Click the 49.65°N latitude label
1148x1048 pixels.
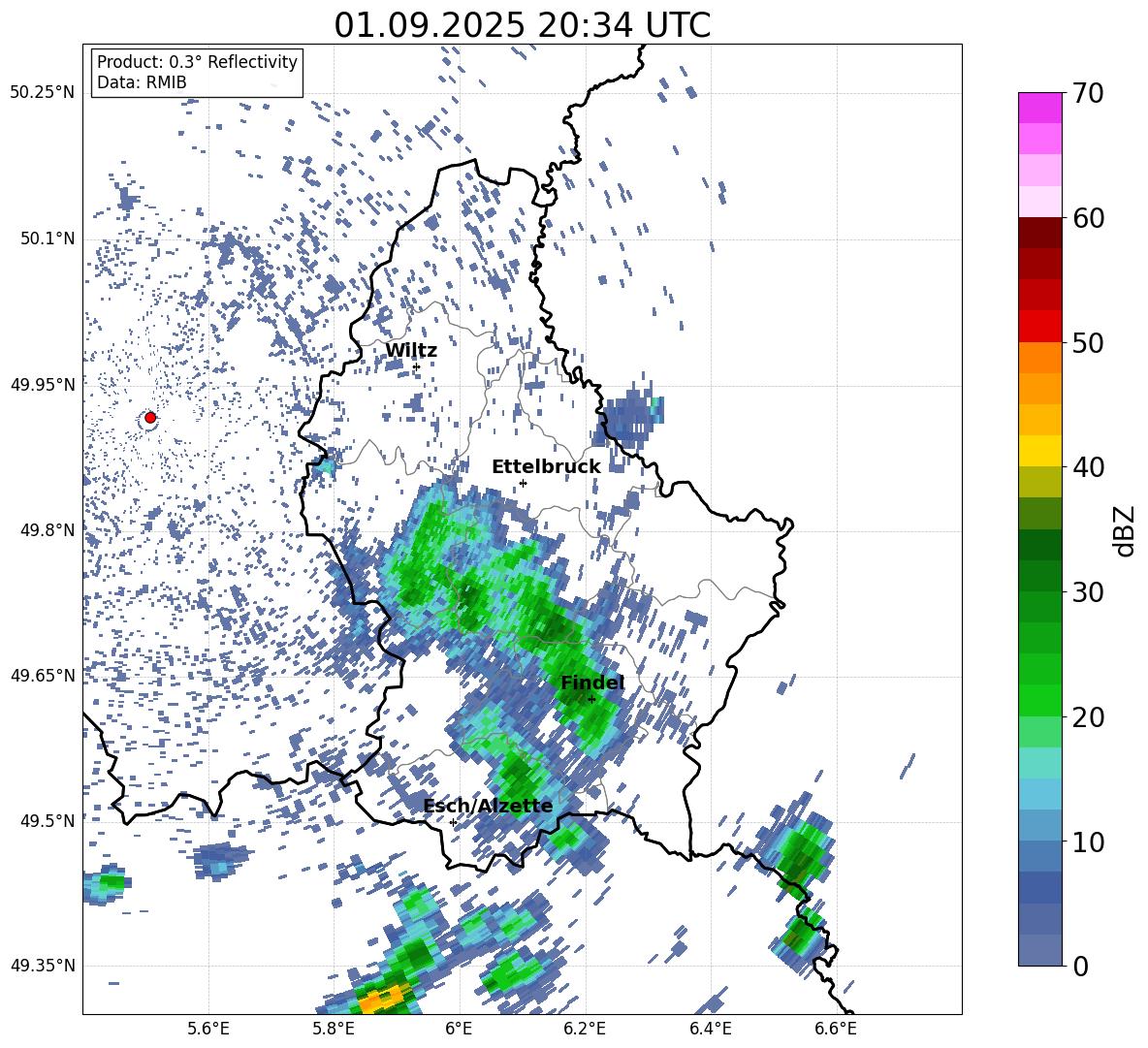(x=43, y=676)
